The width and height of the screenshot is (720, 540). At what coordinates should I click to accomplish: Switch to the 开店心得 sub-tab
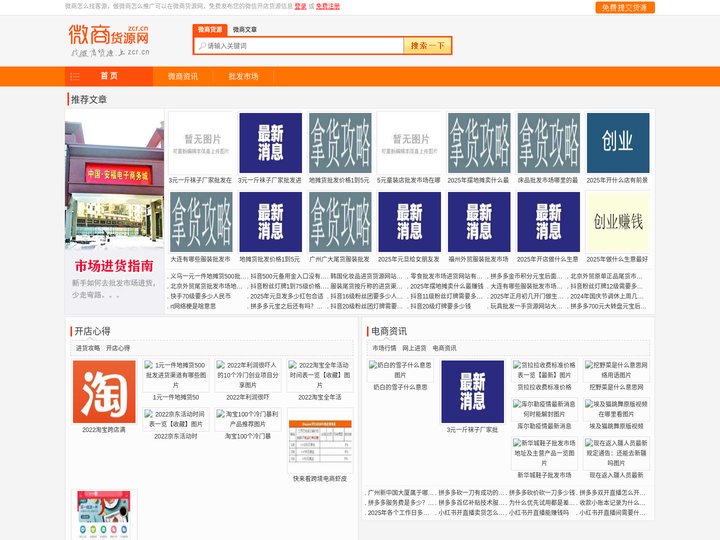pos(118,348)
